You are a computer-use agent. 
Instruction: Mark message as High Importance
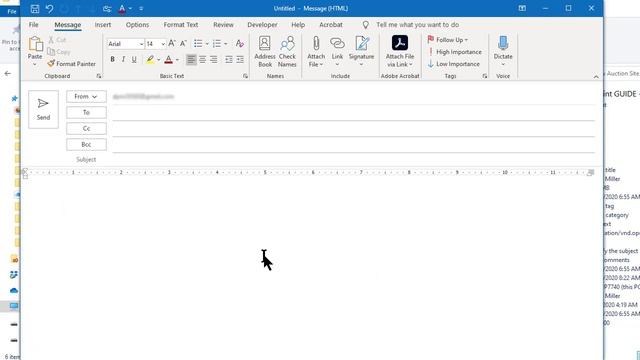(455, 52)
